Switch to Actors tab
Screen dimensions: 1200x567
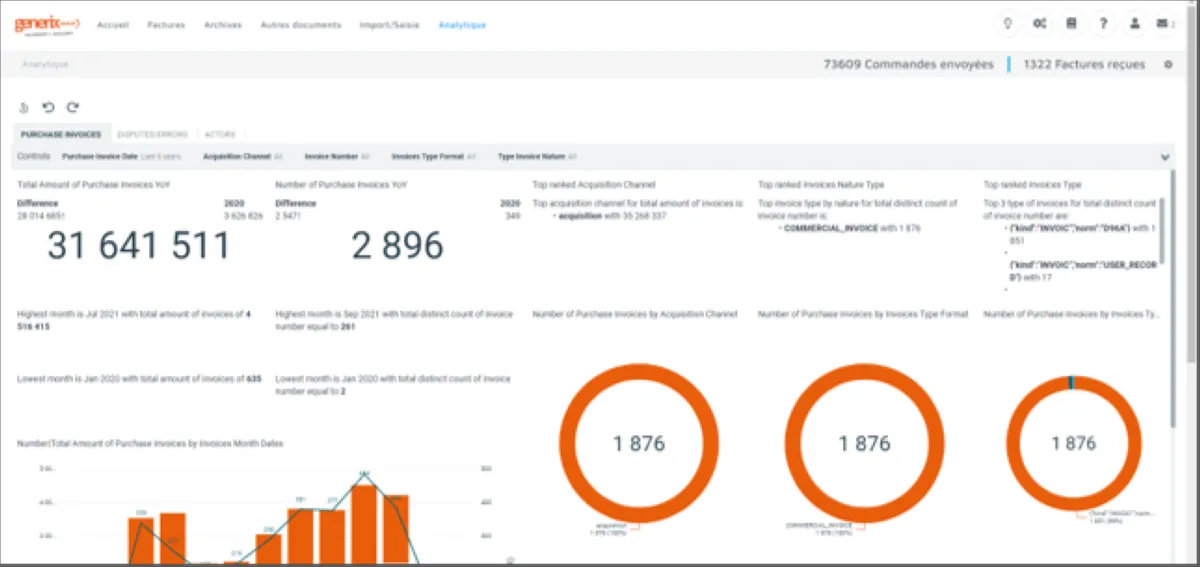219,134
